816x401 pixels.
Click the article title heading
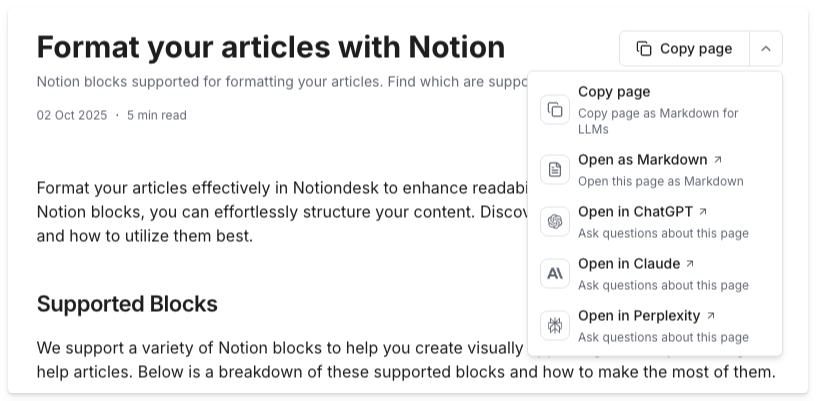pos(271,47)
